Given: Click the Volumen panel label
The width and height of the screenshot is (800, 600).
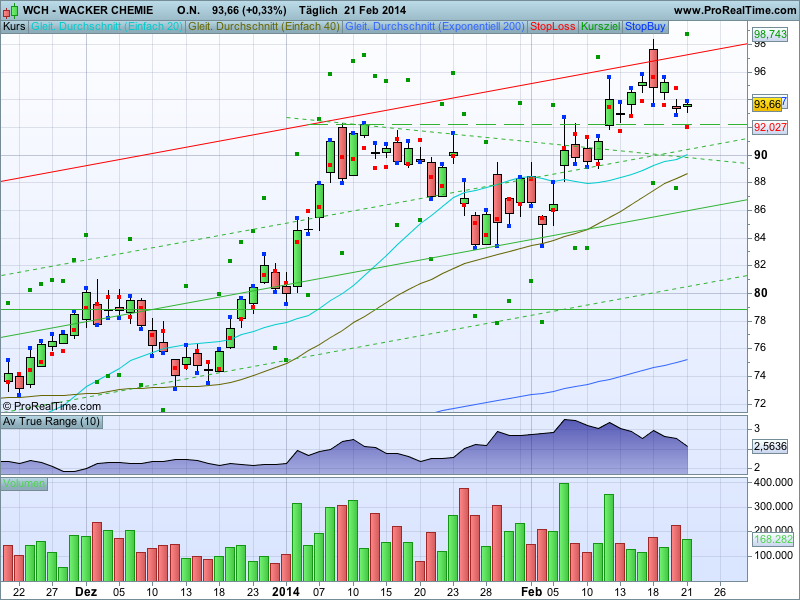Looking at the screenshot, I should [24, 484].
